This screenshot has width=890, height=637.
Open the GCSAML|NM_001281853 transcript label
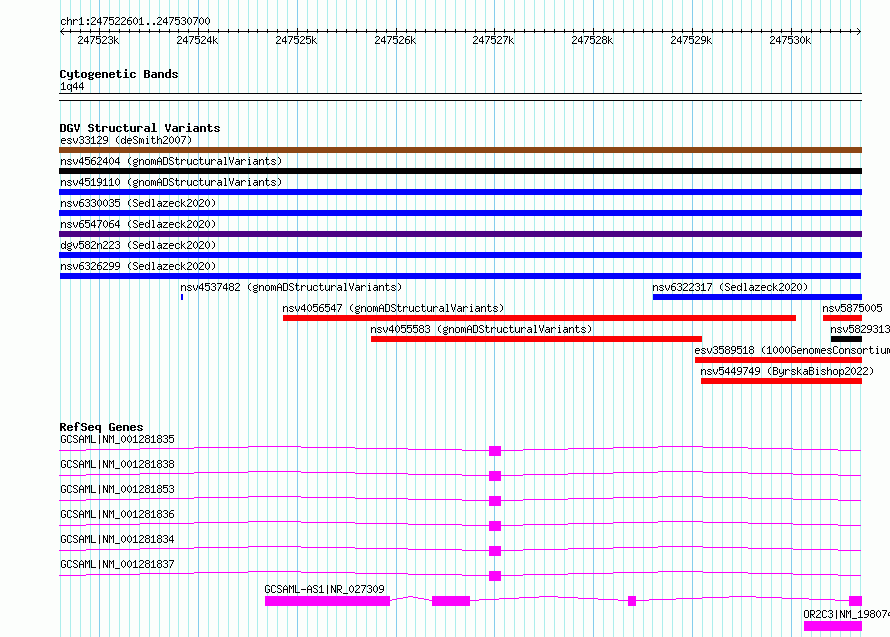click(x=117, y=489)
